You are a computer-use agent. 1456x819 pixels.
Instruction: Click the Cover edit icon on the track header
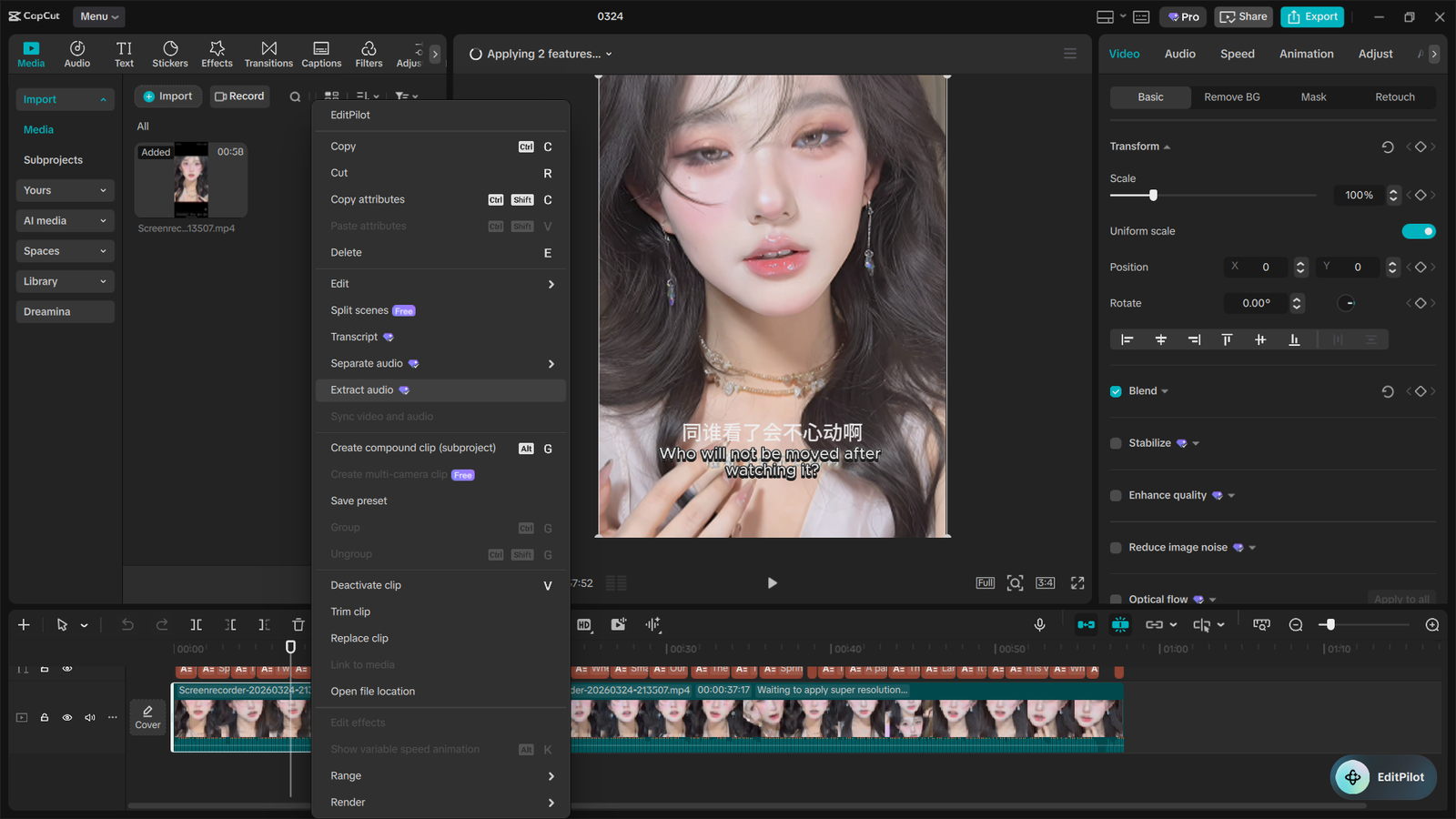pos(147,717)
